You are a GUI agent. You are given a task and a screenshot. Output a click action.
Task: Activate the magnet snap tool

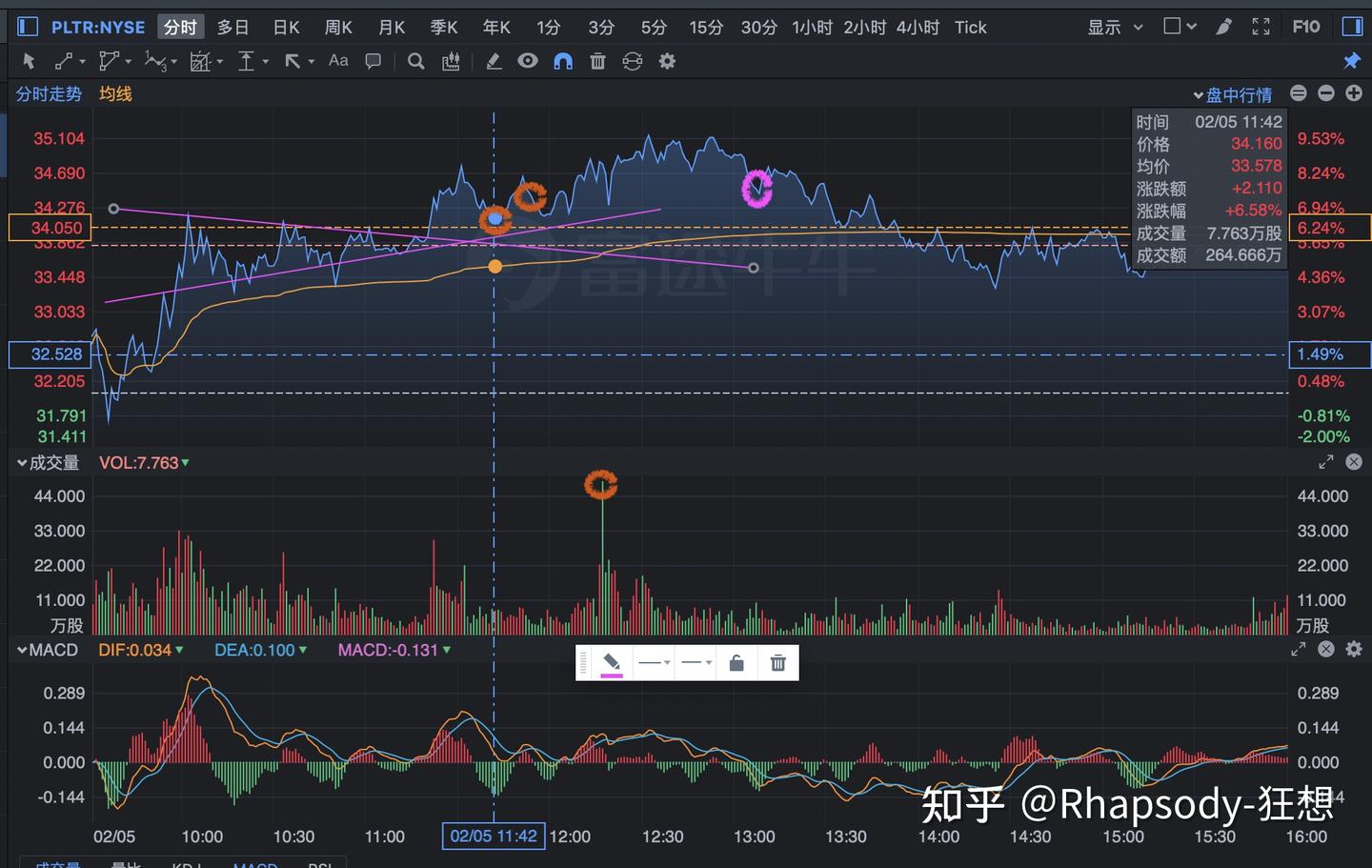point(563,60)
